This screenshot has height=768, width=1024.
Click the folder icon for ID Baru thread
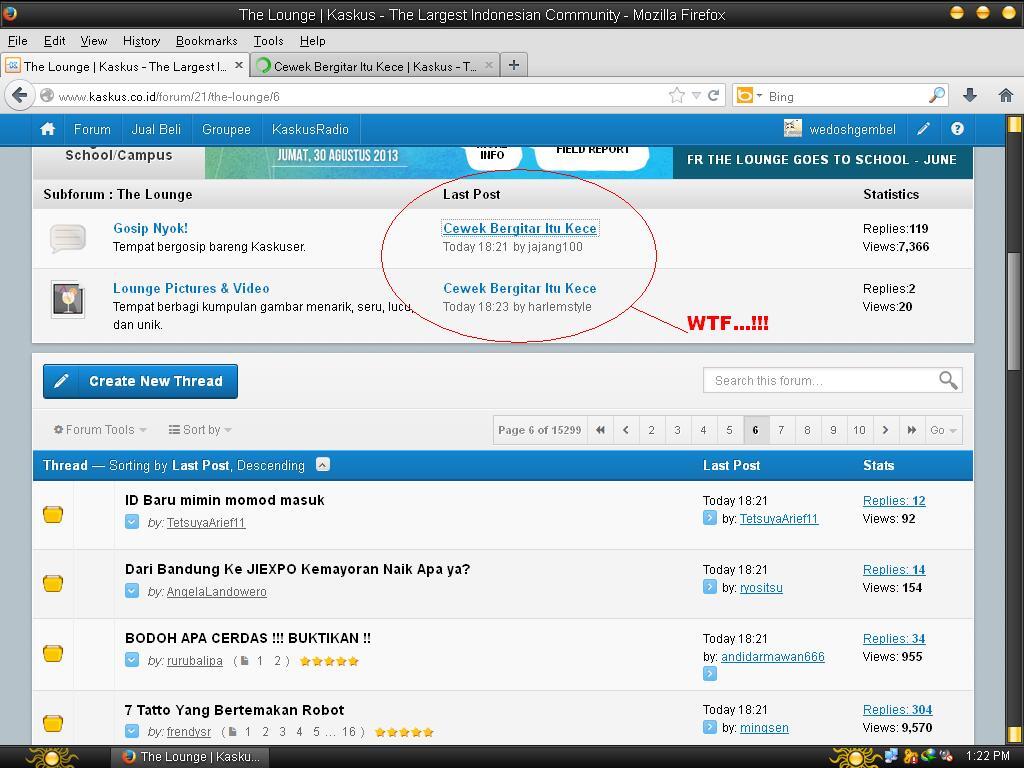coord(53,515)
